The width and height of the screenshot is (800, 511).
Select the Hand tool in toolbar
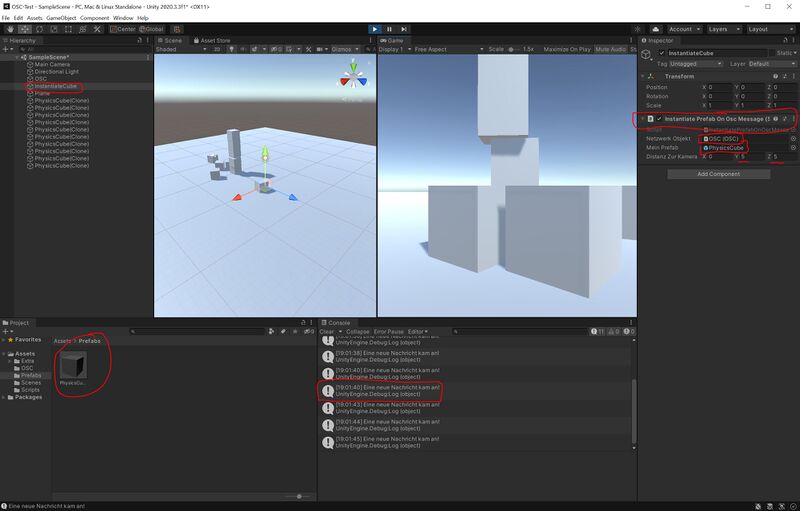[x=10, y=29]
